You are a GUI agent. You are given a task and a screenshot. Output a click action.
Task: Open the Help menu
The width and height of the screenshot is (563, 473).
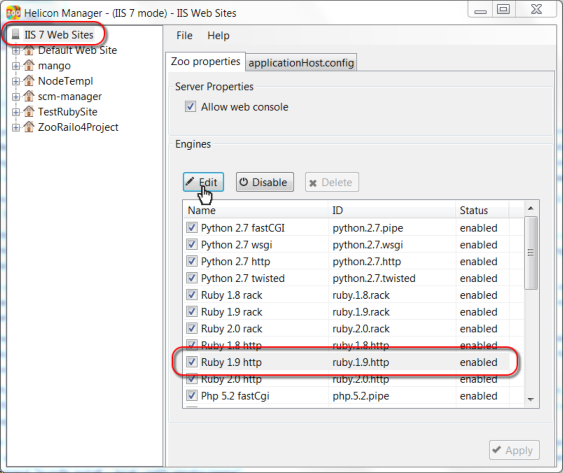point(218,35)
